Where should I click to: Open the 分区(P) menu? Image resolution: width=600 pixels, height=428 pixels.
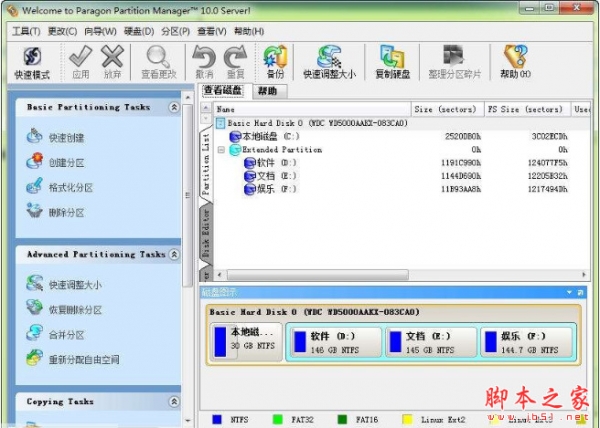click(175, 31)
